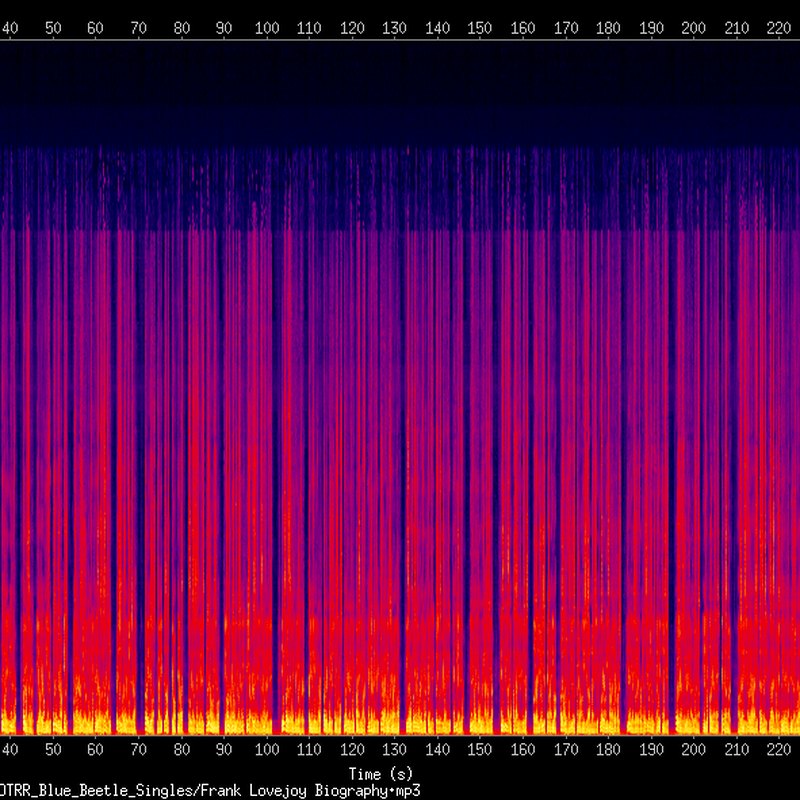800x800 pixels.
Task: Click the 190 tick label on top axis
Action: (x=652, y=28)
